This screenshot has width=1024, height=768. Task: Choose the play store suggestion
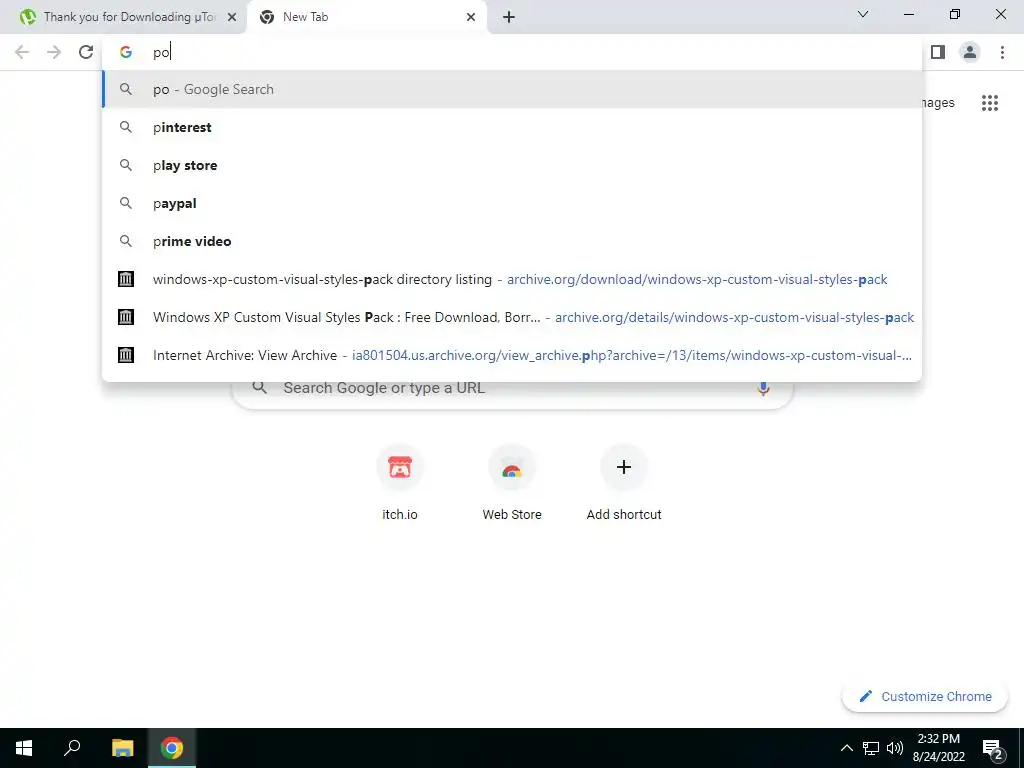pyautogui.click(x=513, y=165)
